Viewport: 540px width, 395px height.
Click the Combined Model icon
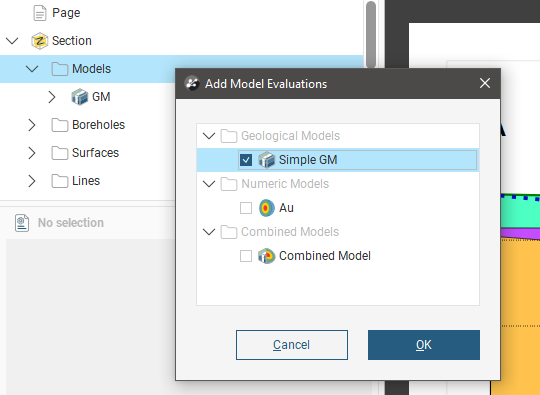point(267,256)
